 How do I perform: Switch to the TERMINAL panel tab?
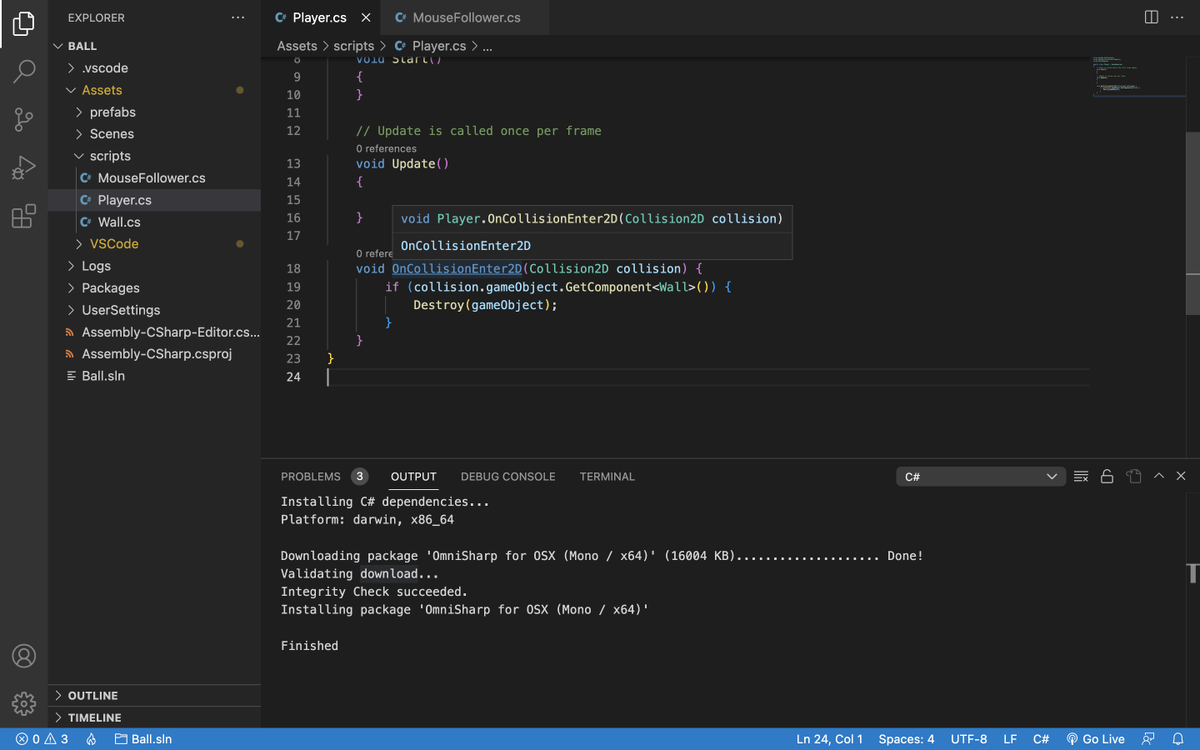click(x=607, y=477)
